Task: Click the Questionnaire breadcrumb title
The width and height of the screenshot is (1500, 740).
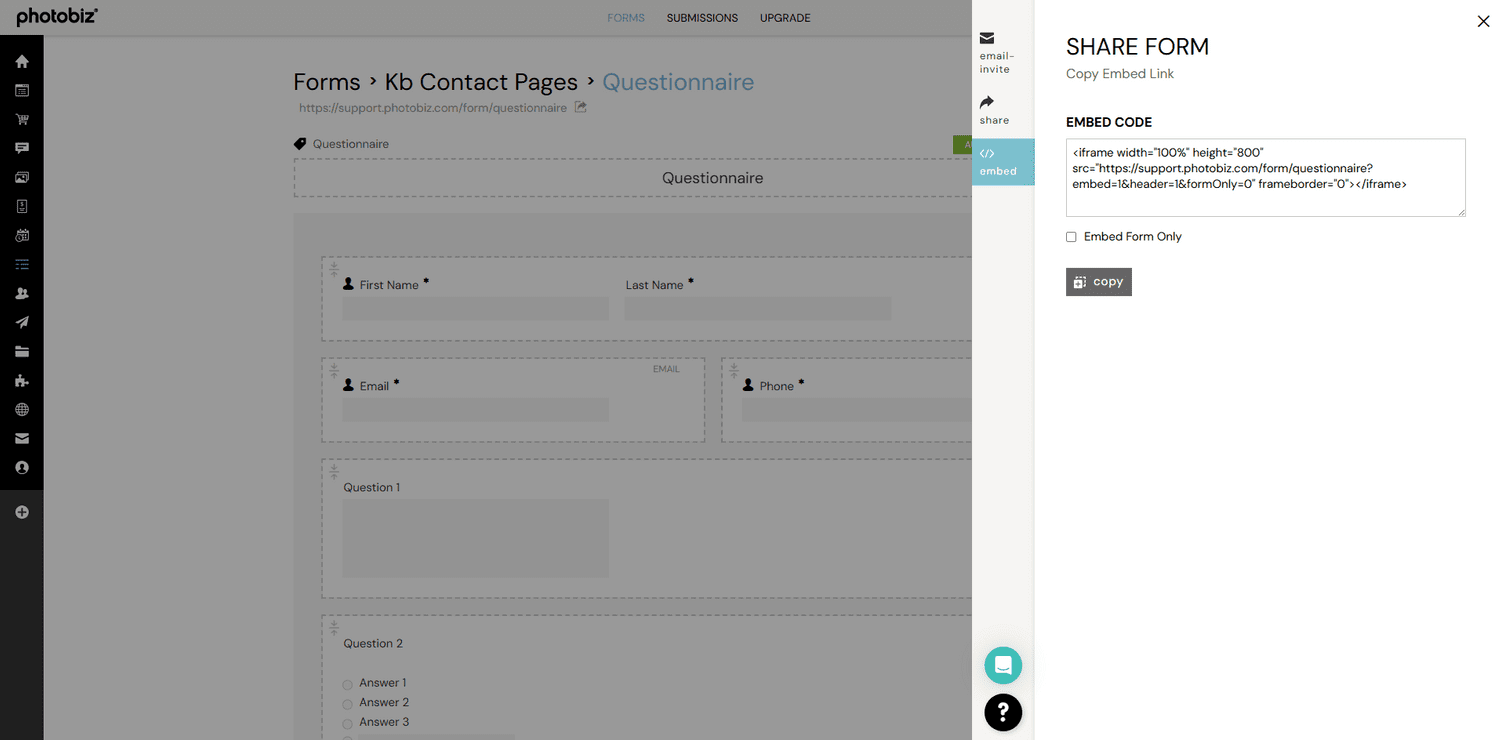Action: click(x=678, y=82)
